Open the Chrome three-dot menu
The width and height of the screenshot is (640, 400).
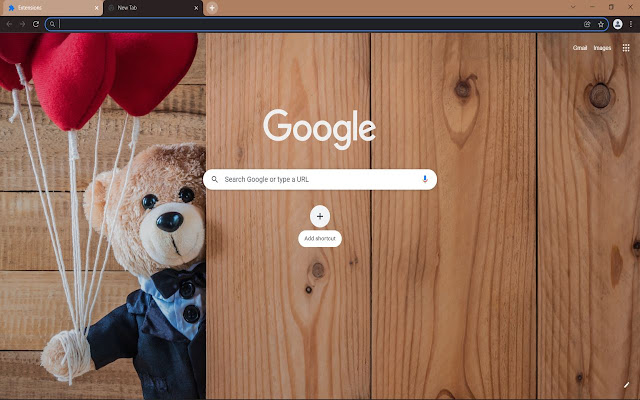631,24
